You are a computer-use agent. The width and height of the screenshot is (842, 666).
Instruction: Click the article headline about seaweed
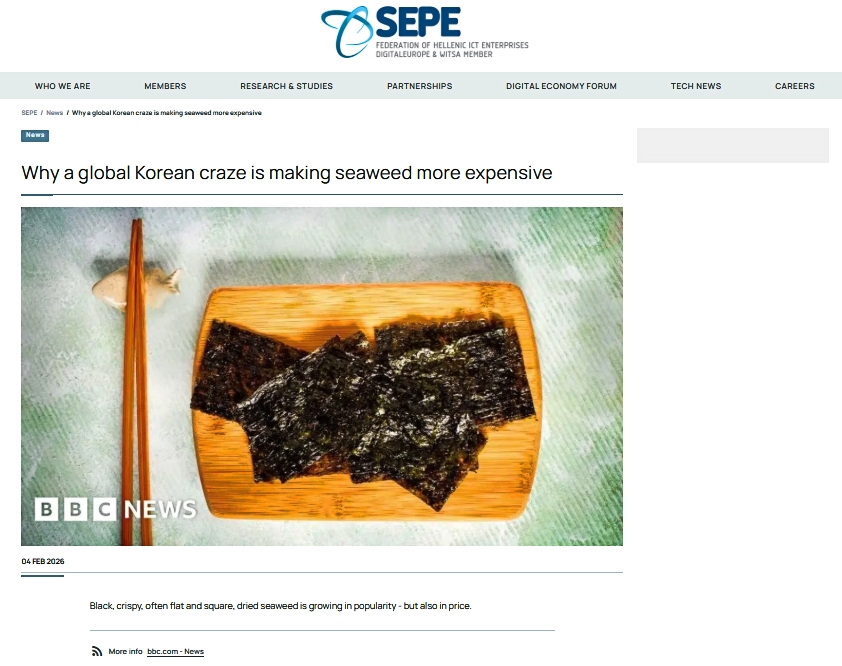(287, 173)
